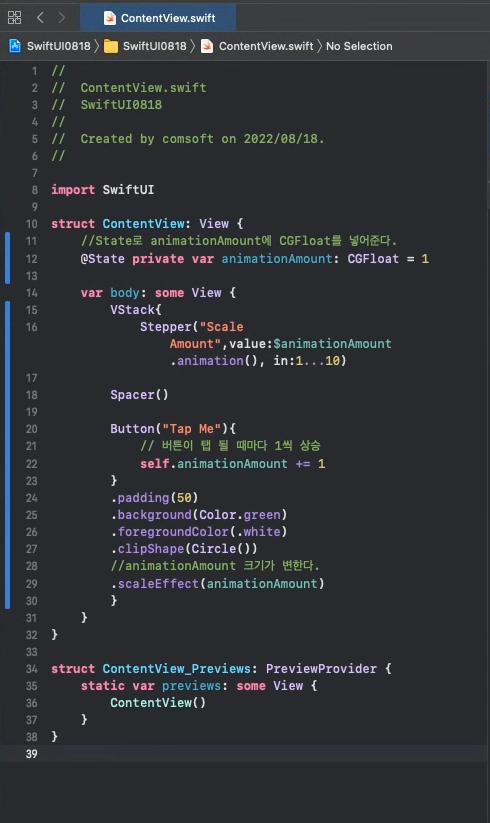Screen dimensions: 490x823
Task: Open SwiftUI0818 folder breadcrumb item
Action: coord(155,46)
